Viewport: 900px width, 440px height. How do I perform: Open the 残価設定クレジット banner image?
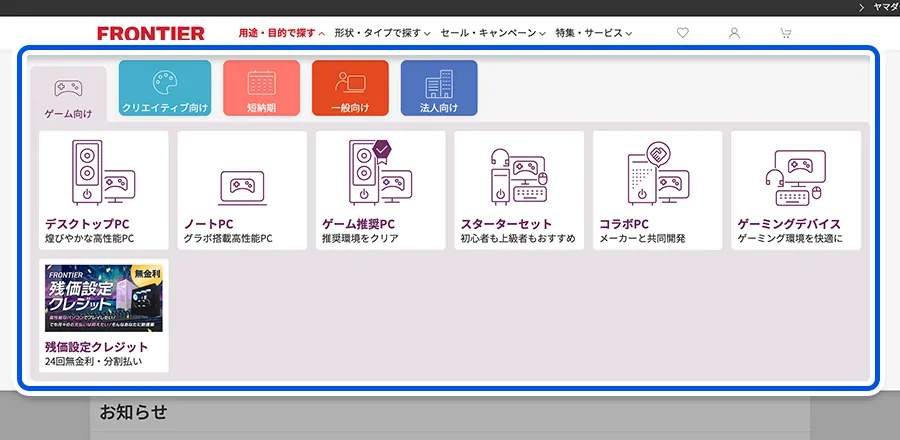click(x=104, y=298)
